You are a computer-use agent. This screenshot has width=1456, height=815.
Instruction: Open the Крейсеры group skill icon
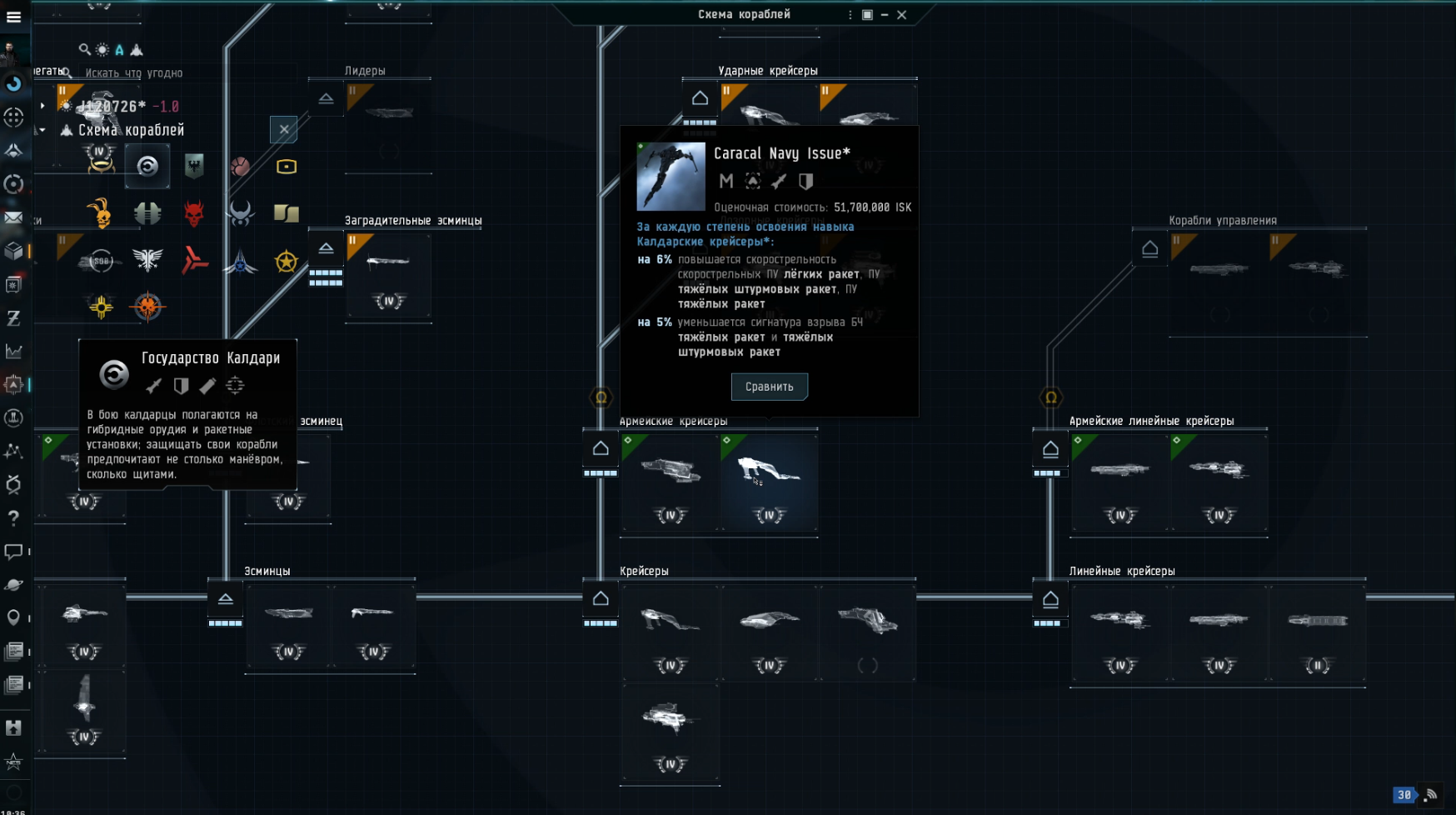[601, 598]
